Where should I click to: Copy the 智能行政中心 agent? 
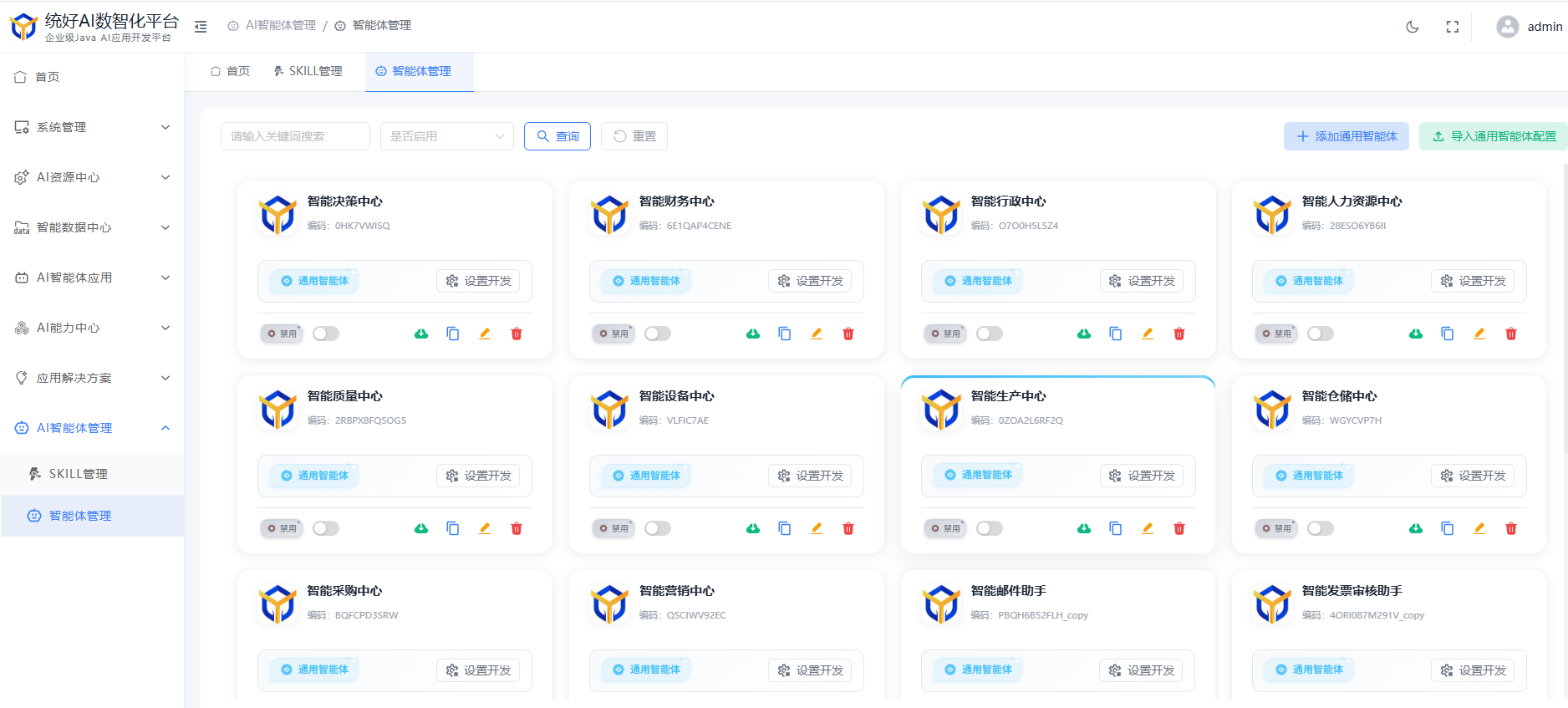pyautogui.click(x=1116, y=334)
